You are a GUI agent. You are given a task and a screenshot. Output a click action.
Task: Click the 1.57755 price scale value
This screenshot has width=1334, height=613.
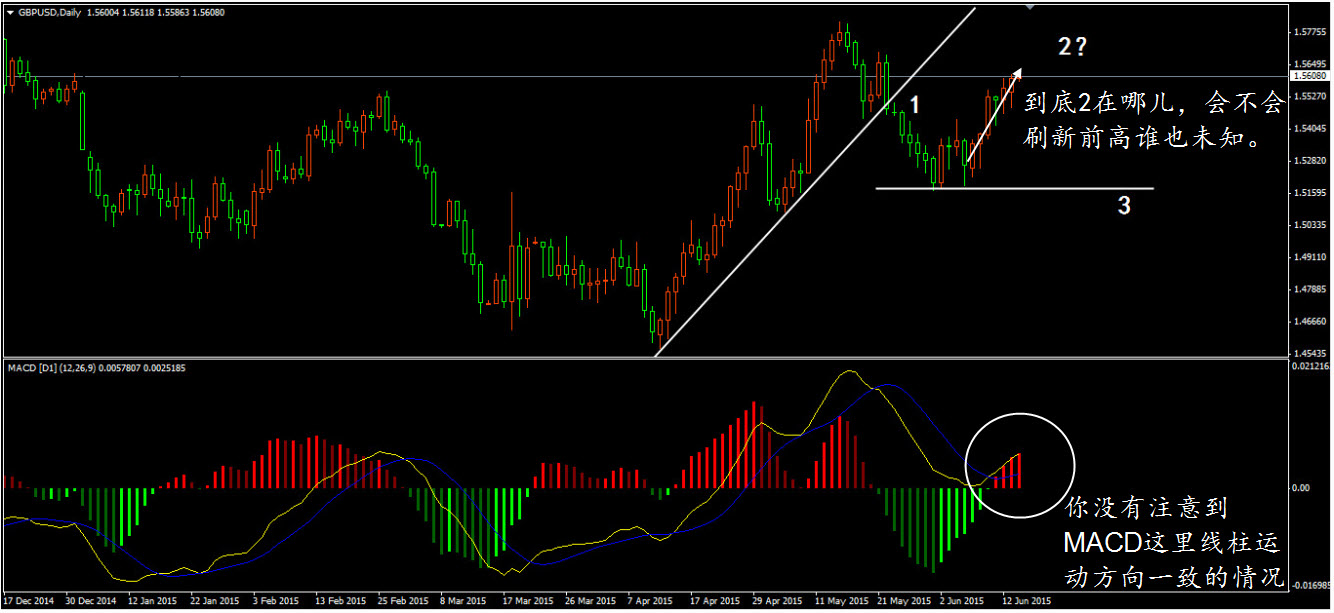tap(1308, 32)
